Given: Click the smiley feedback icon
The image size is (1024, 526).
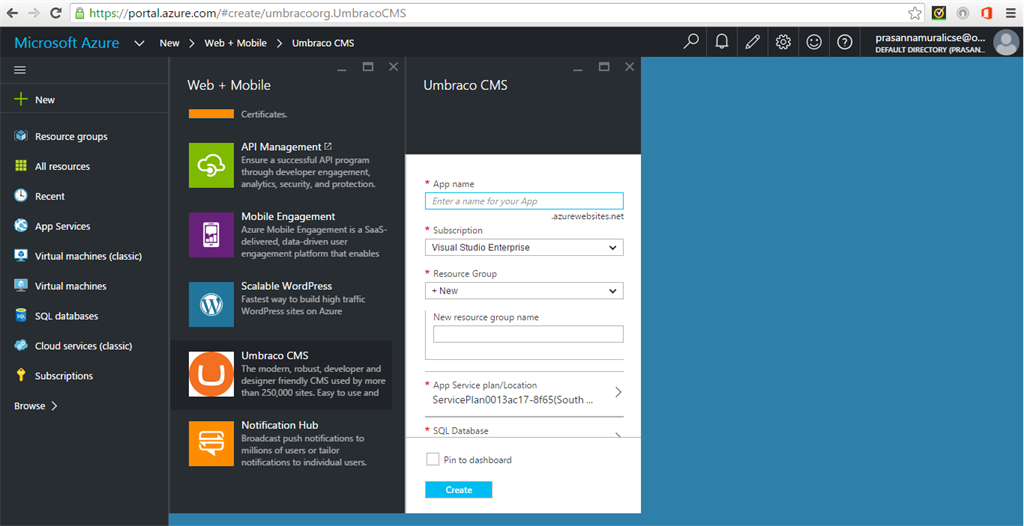Looking at the screenshot, I should point(814,42).
